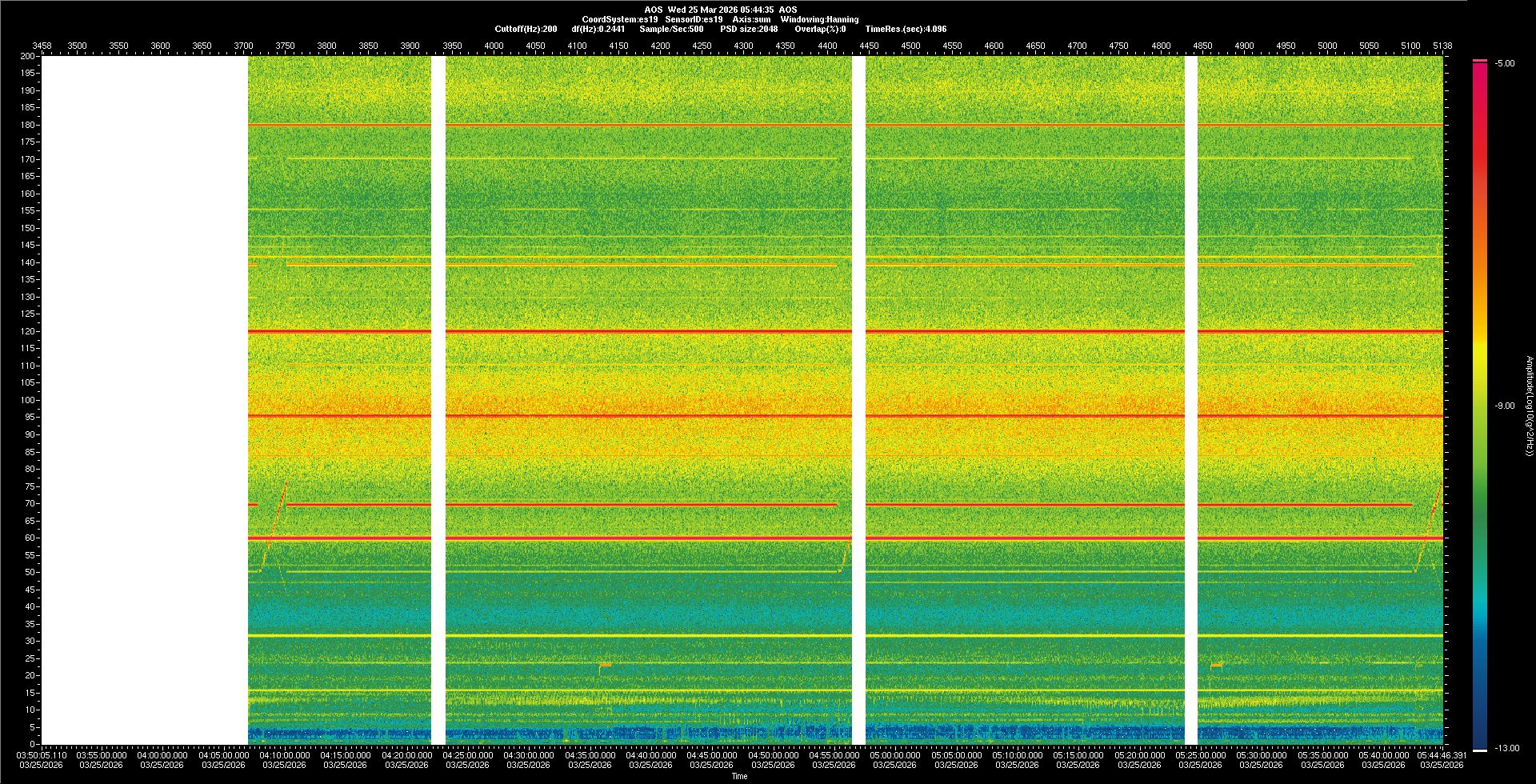
Task: Click the 04:30:00.000 time axis label
Action: click(x=529, y=755)
